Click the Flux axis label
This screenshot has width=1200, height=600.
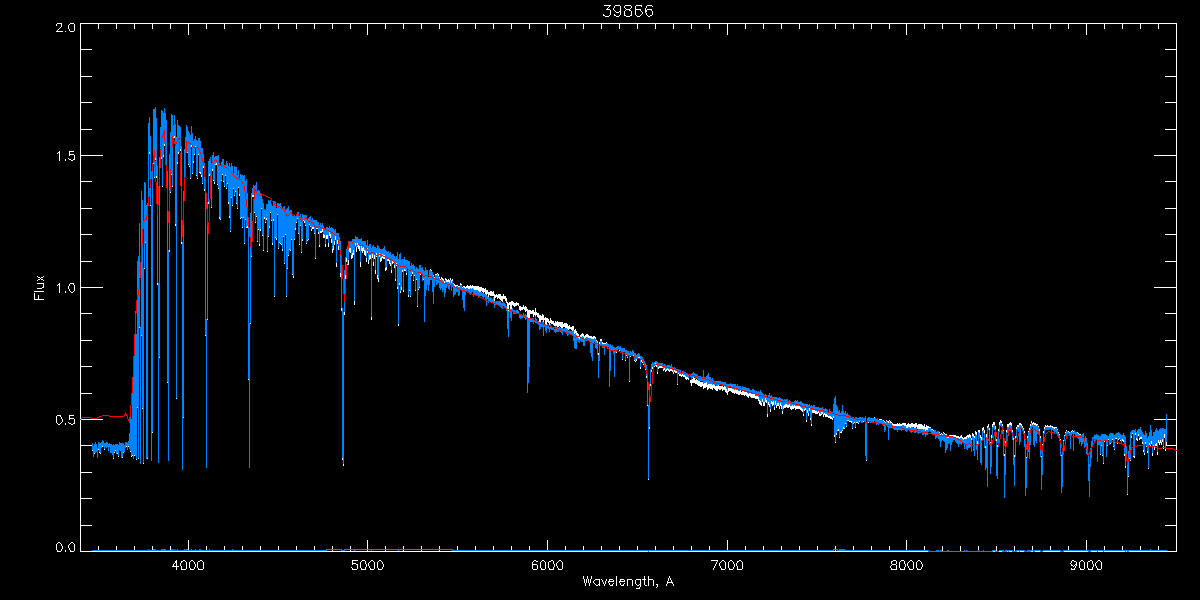coord(40,288)
